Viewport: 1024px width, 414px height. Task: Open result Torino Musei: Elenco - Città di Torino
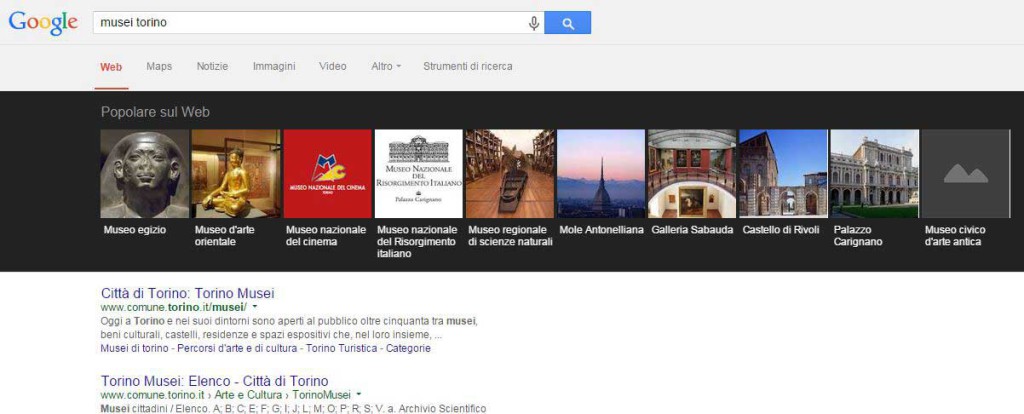215,381
